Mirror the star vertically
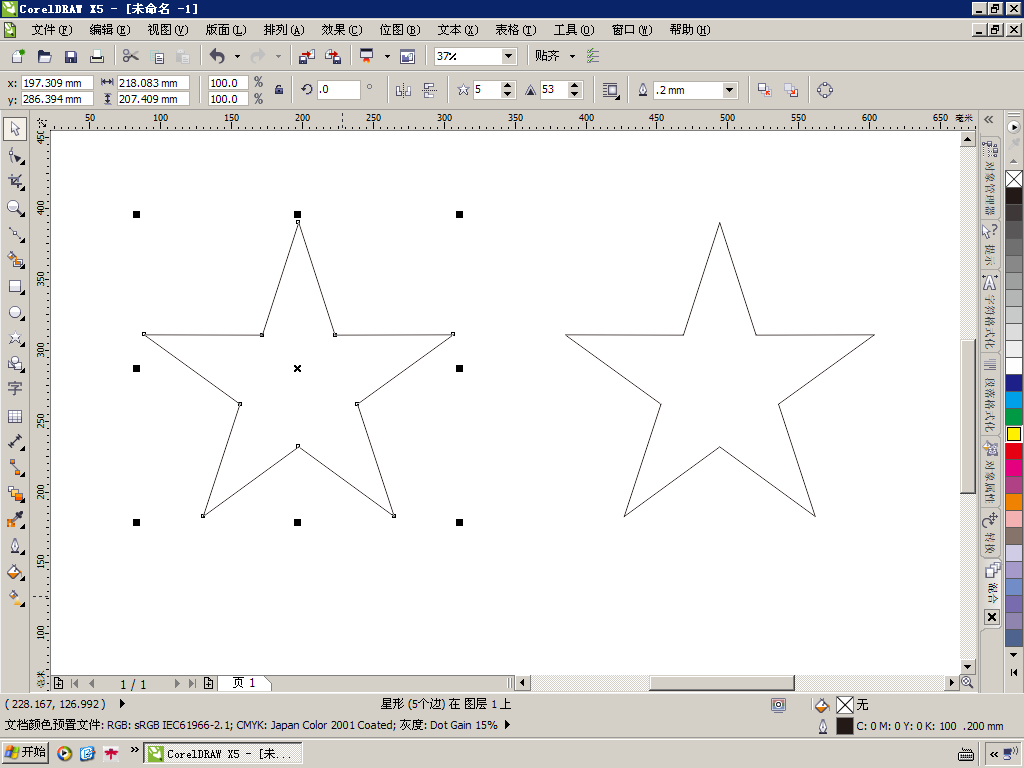Image resolution: width=1024 pixels, height=768 pixels. pos(429,90)
